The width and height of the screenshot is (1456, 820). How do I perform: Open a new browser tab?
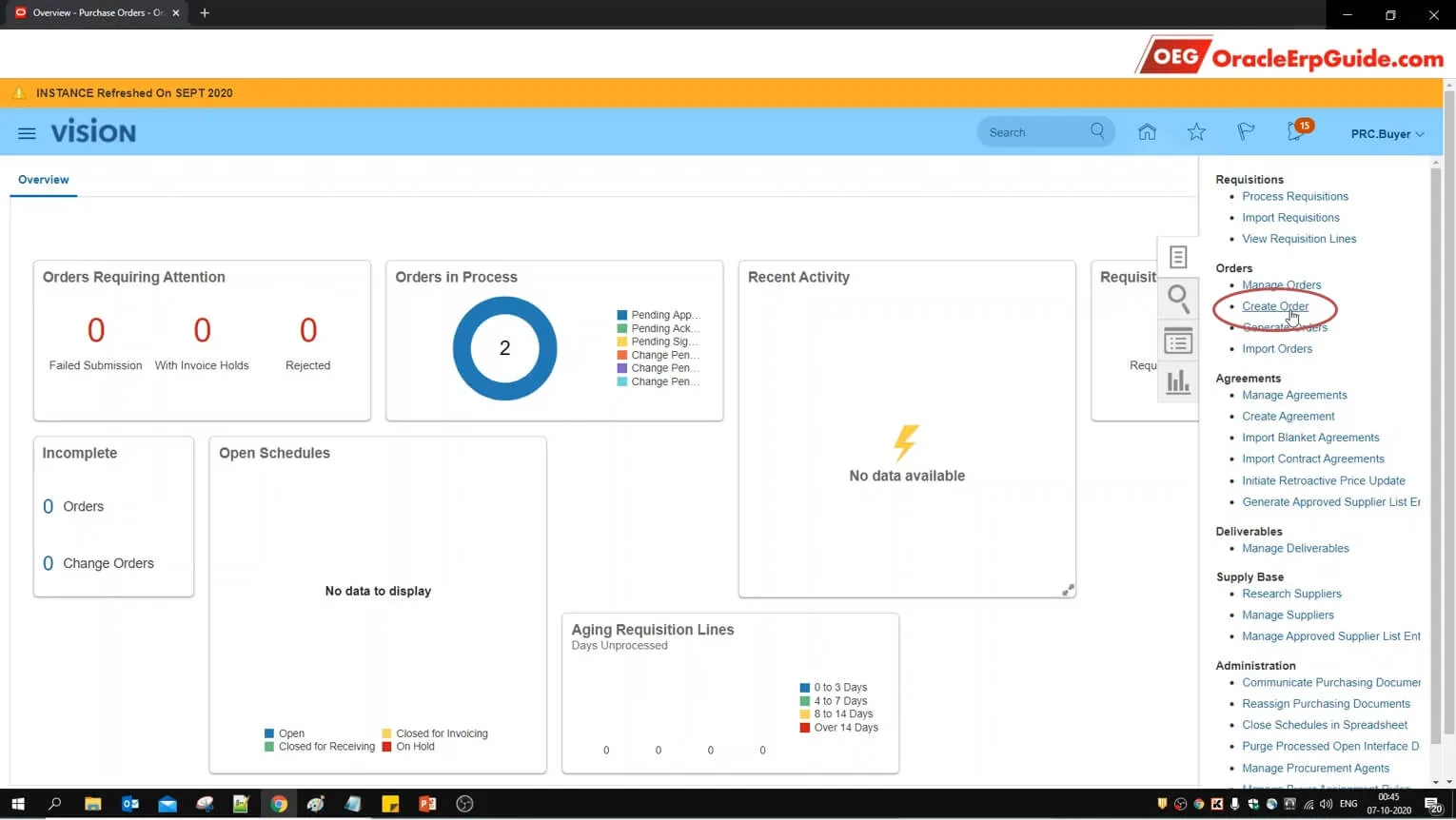coord(205,13)
